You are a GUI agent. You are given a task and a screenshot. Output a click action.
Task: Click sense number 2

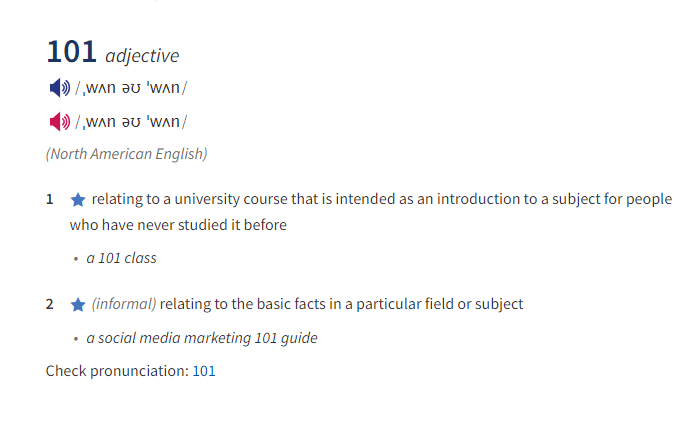tap(50, 304)
